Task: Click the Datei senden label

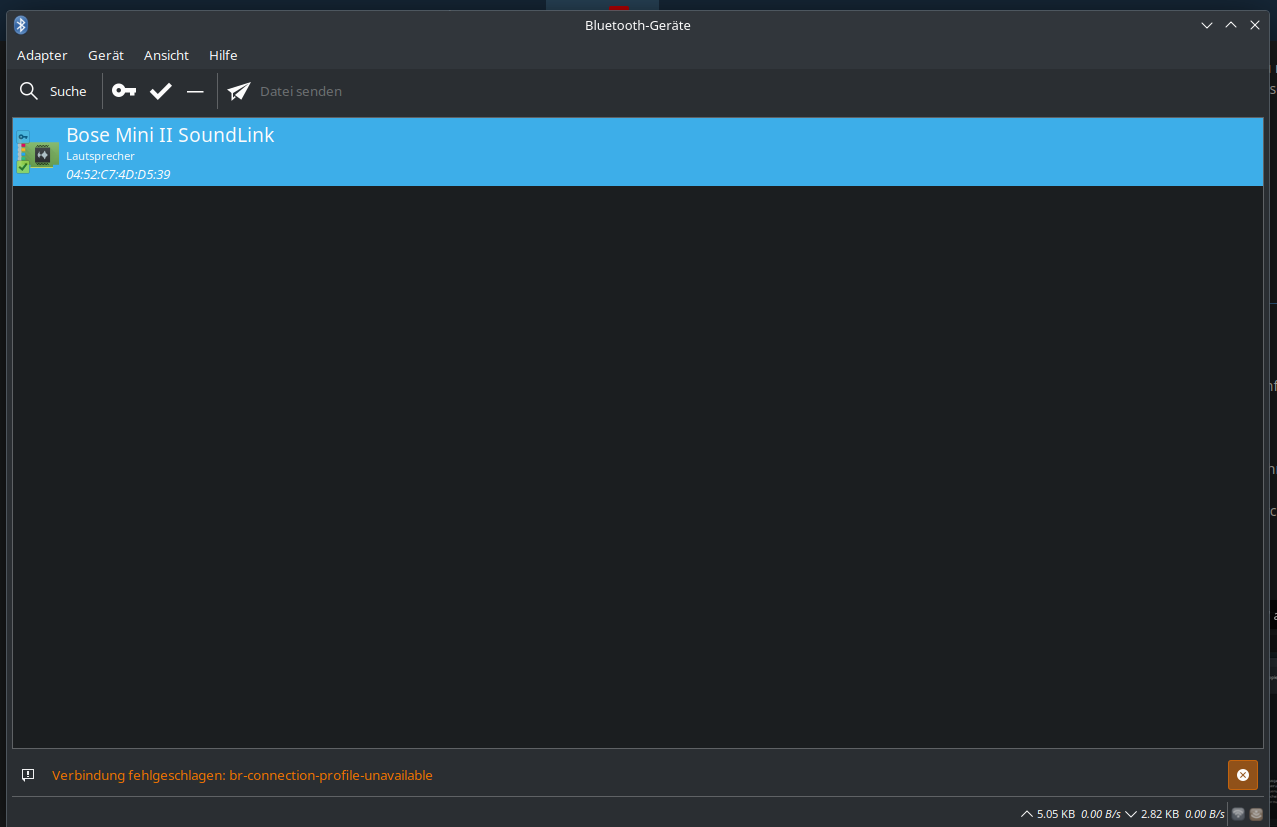Action: point(301,91)
